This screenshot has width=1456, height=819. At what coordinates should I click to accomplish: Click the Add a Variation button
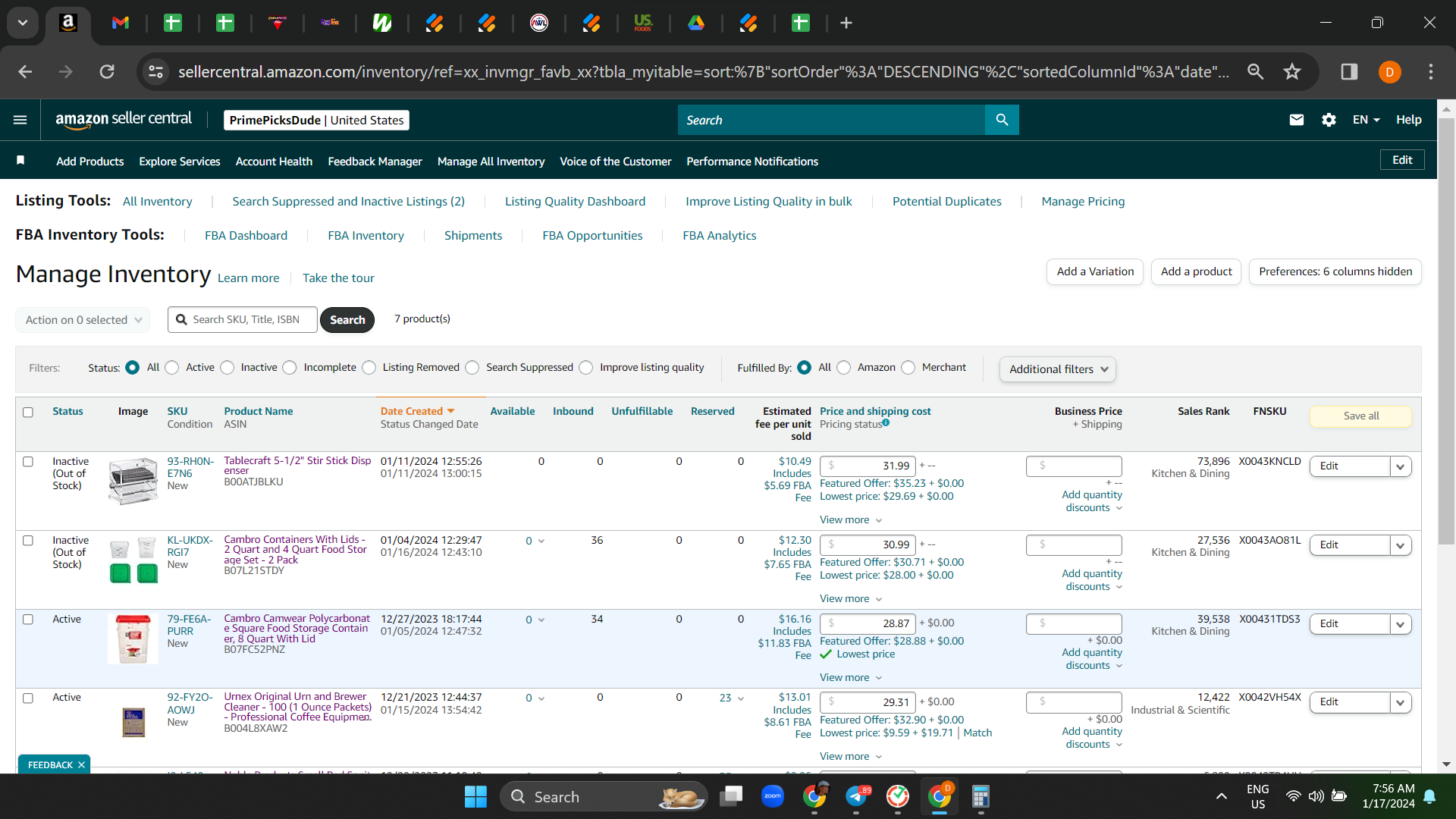click(x=1095, y=271)
